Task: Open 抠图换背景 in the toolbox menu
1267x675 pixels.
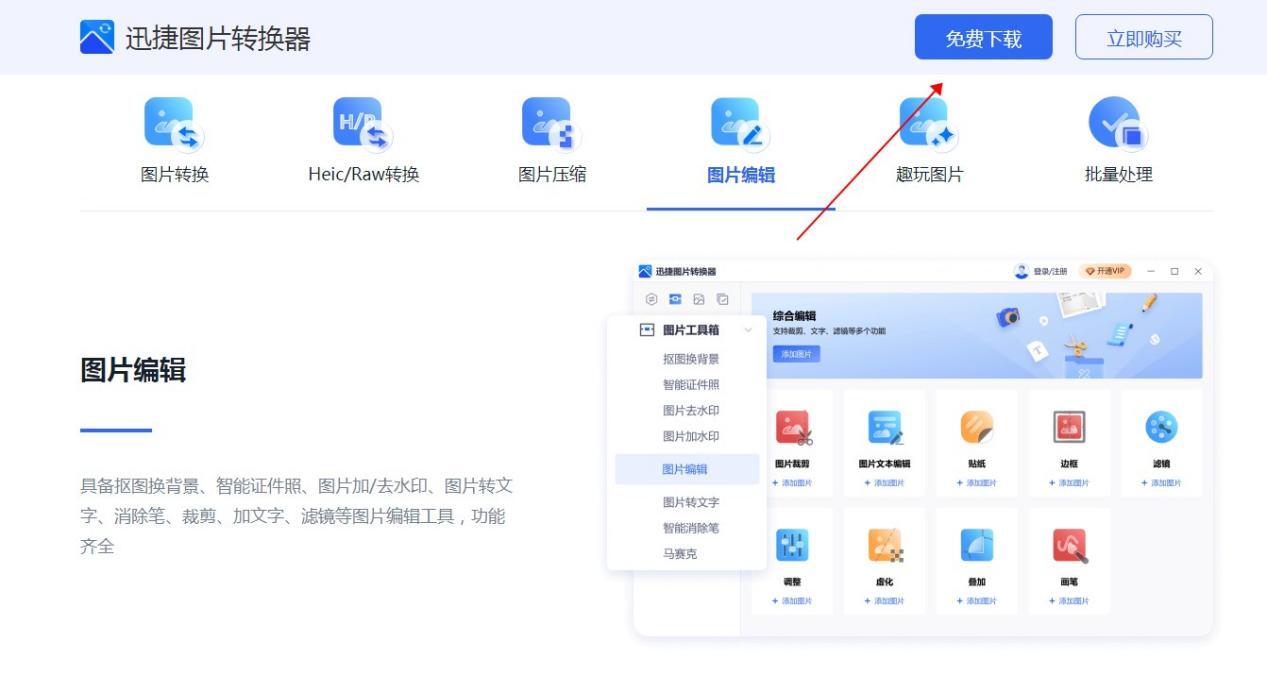Action: tap(690, 359)
